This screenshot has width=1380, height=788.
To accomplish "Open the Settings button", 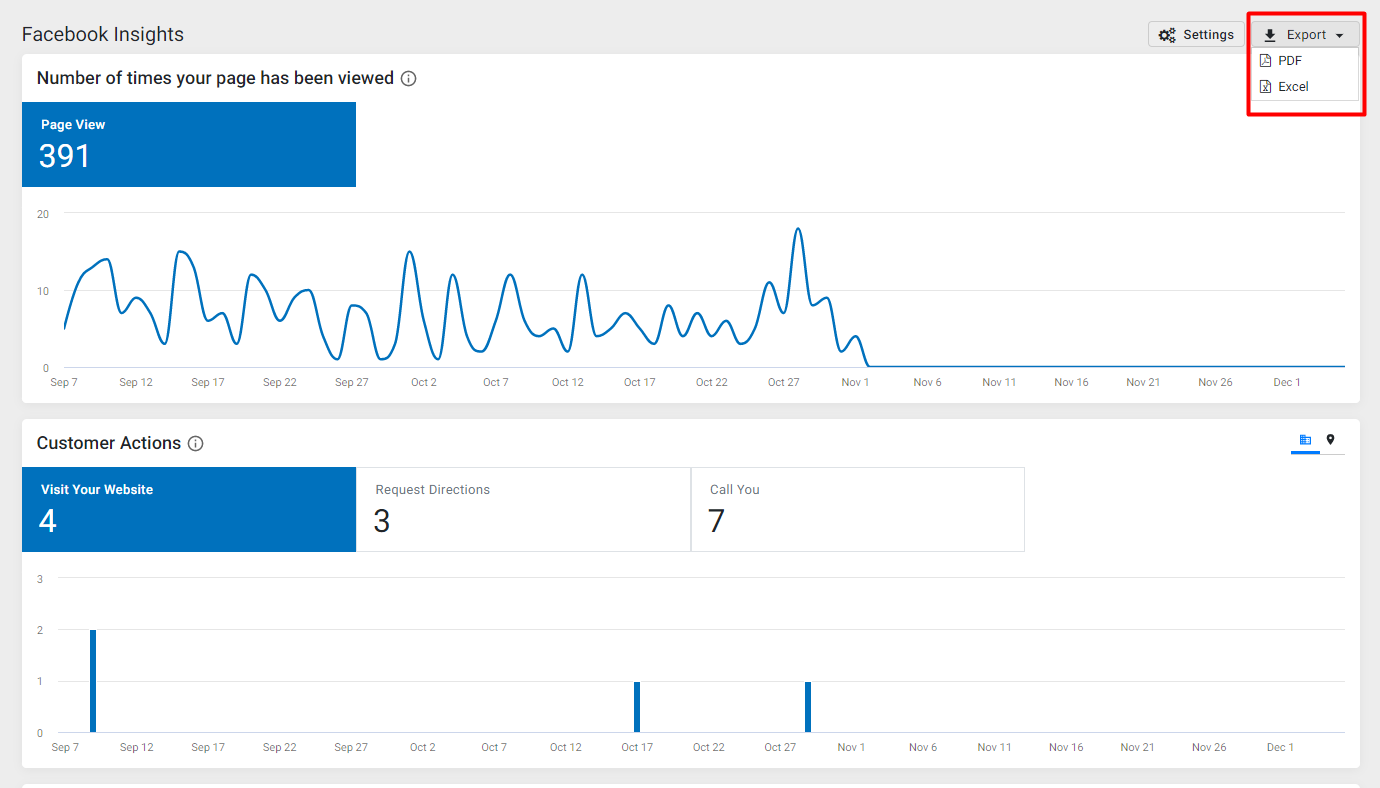I will pos(1196,35).
